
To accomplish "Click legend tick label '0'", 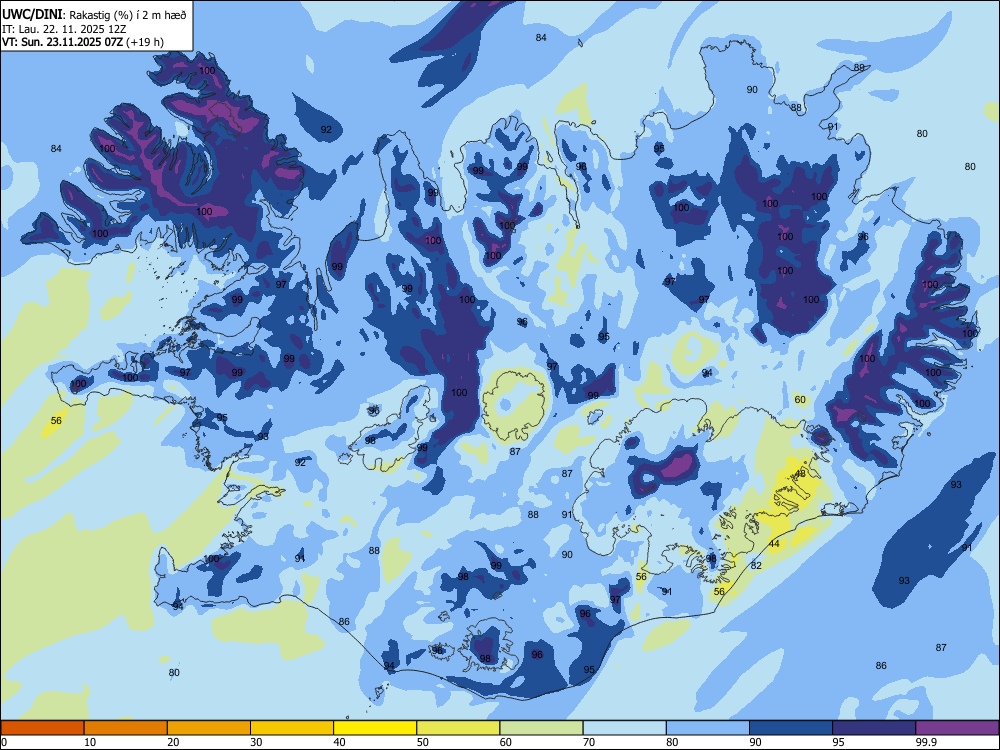I will [4, 742].
